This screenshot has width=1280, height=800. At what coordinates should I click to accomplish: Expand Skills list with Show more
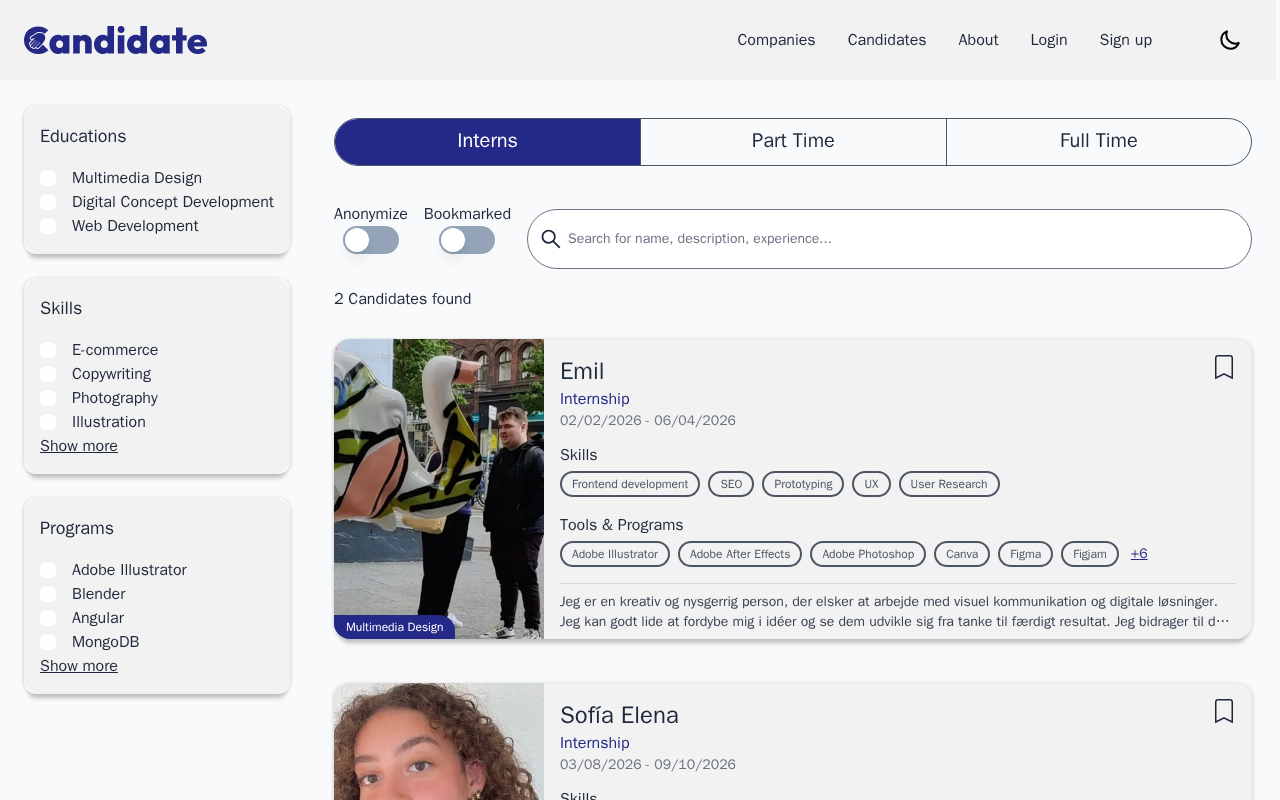point(79,446)
